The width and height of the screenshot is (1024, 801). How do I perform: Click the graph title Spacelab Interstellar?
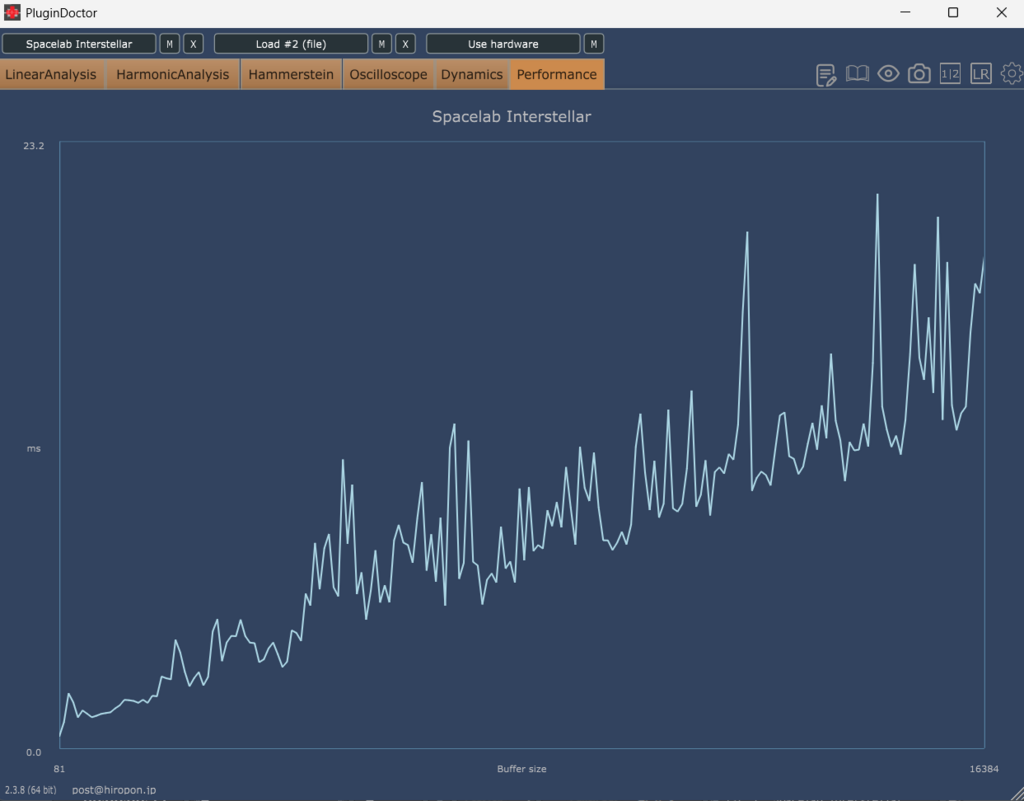tap(511, 116)
